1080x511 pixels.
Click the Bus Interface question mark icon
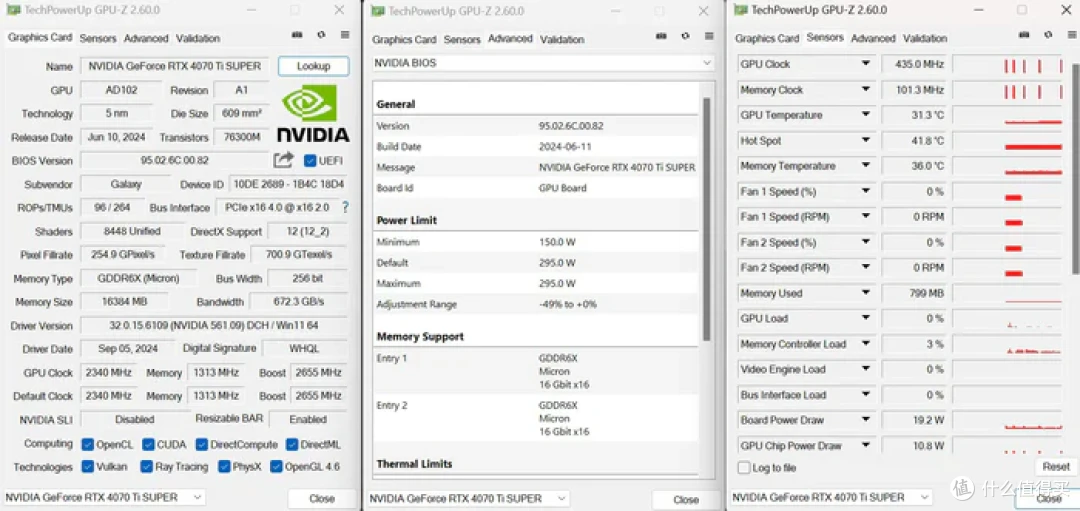click(x=345, y=208)
